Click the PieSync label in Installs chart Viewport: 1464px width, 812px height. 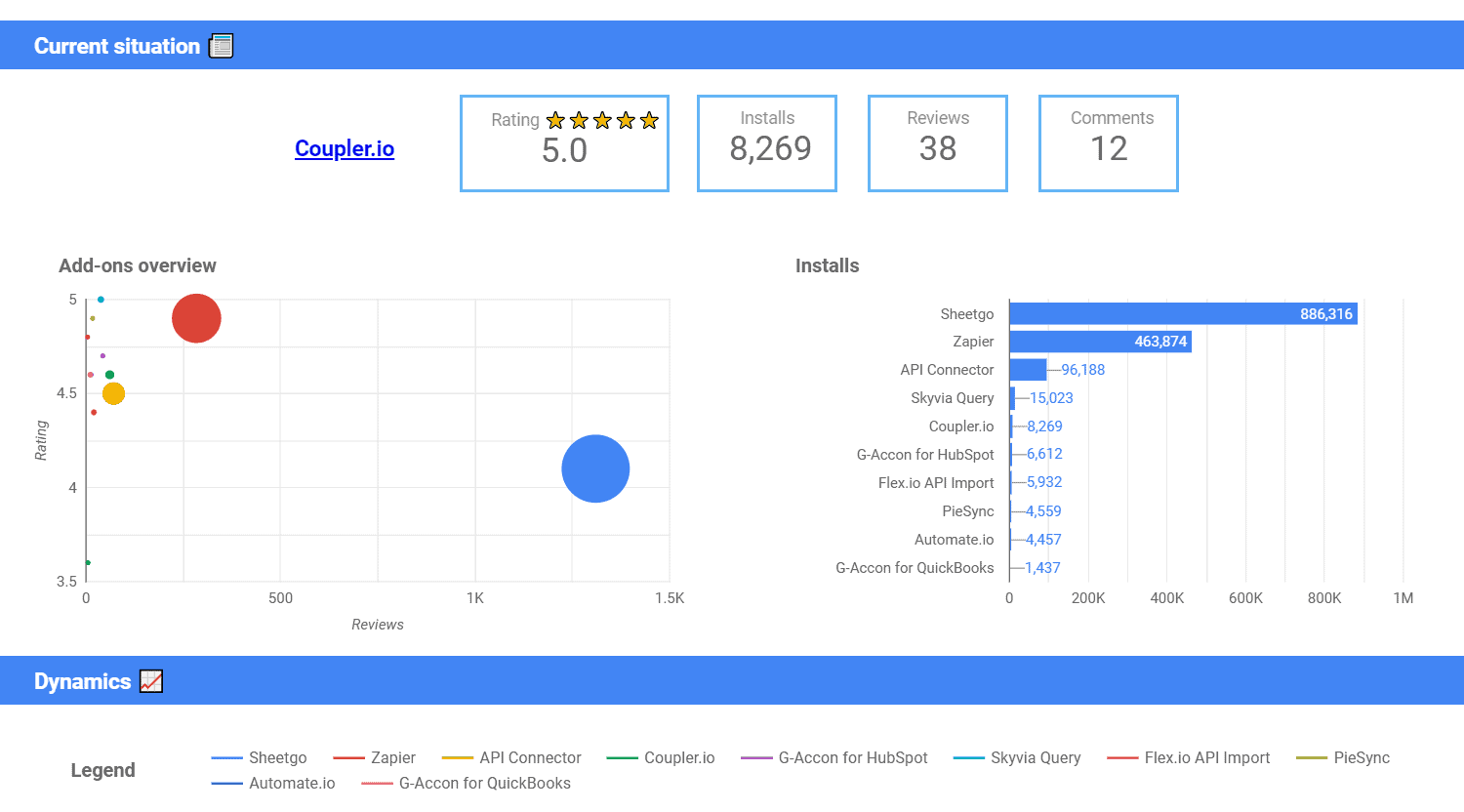[x=968, y=511]
